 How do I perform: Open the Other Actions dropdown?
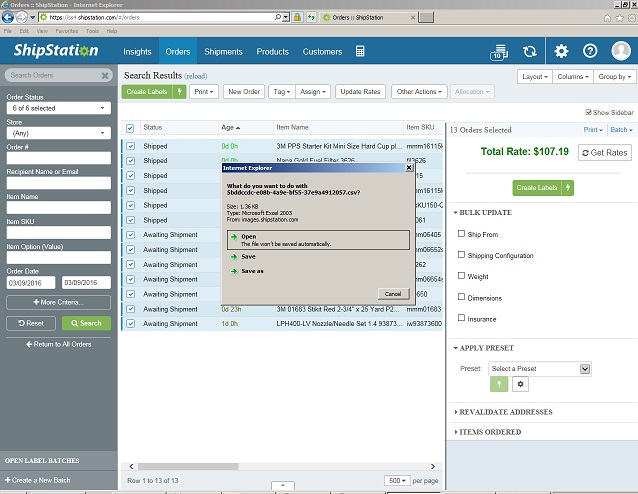pos(419,92)
